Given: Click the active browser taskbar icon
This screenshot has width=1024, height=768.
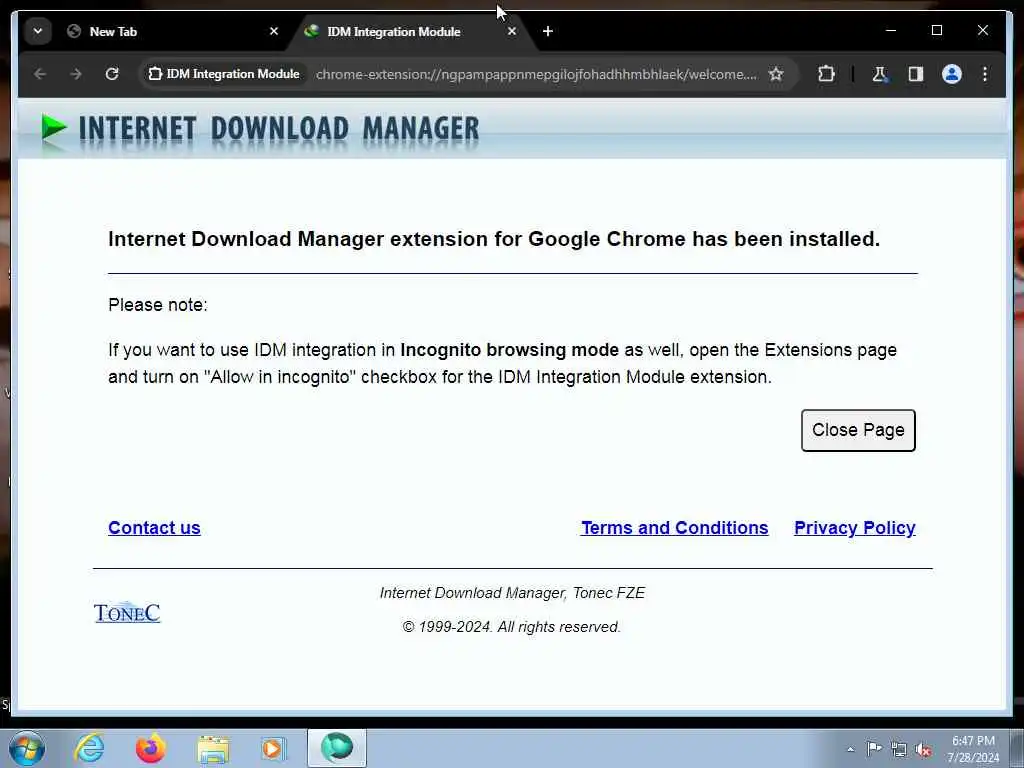Looking at the screenshot, I should 337,748.
